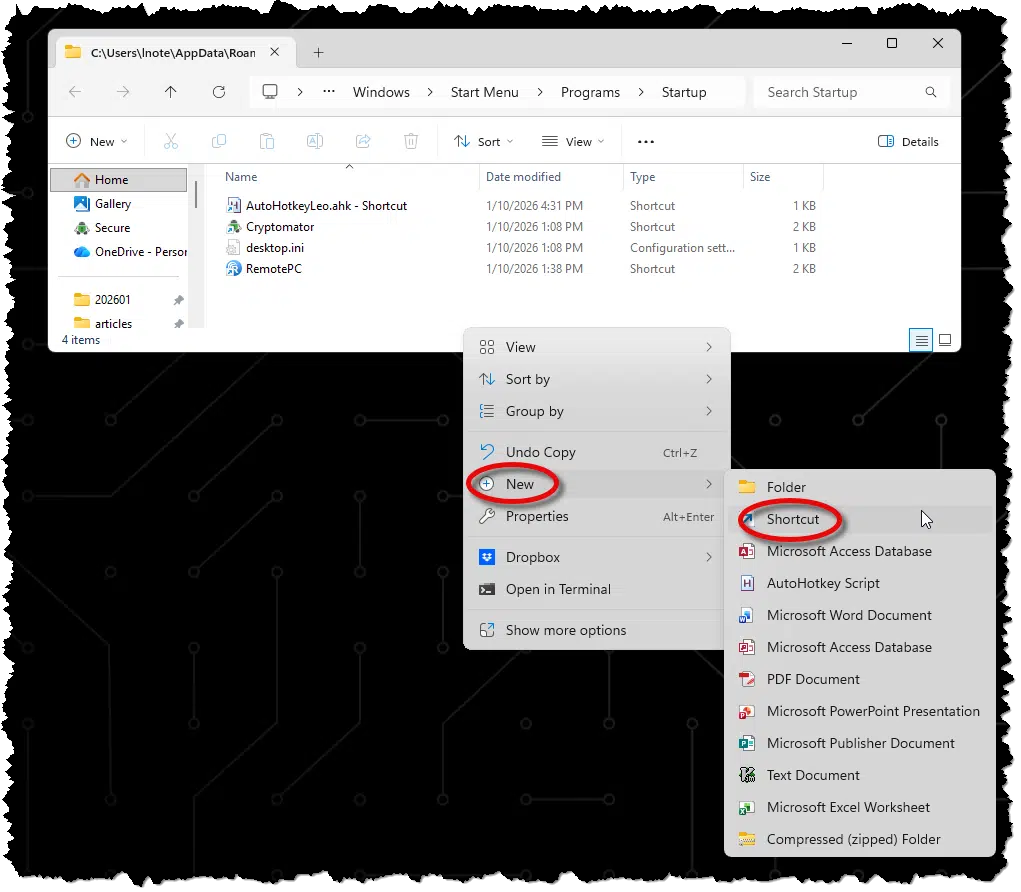Viewport: 1021px width, 892px height.
Task: Click the Cut scissors icon in toolbar
Action: pyautogui.click(x=170, y=142)
